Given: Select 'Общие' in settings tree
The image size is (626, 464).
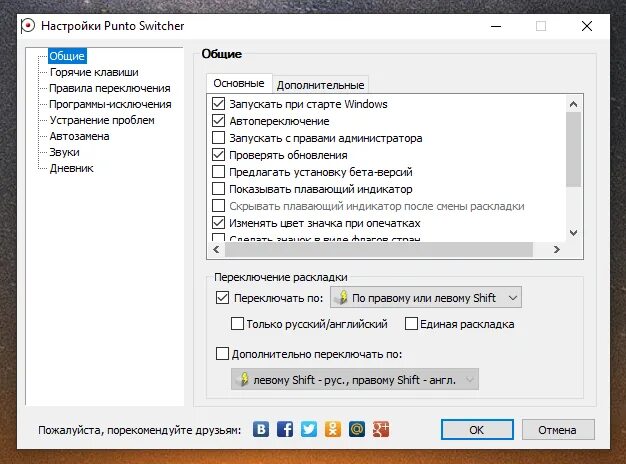Looking at the screenshot, I should click(67, 56).
